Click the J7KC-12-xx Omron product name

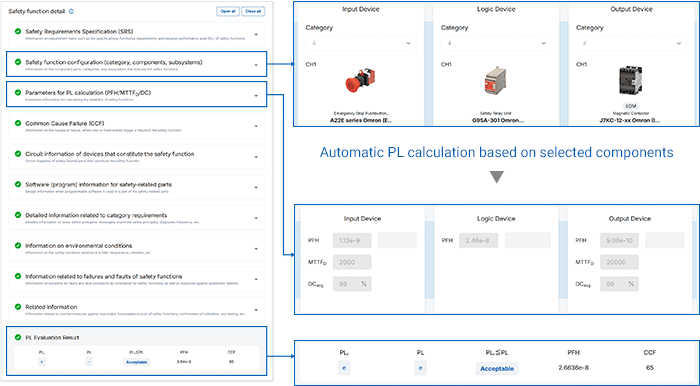(630, 120)
